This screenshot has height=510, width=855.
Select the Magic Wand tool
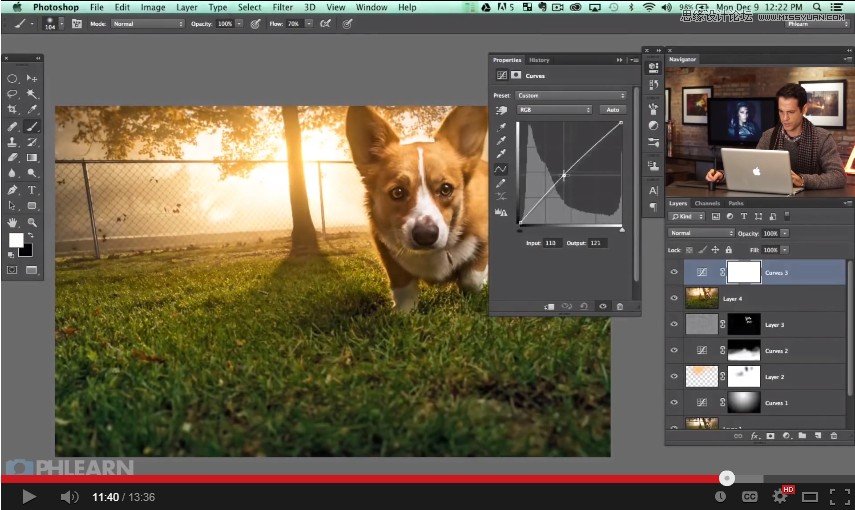(32, 93)
